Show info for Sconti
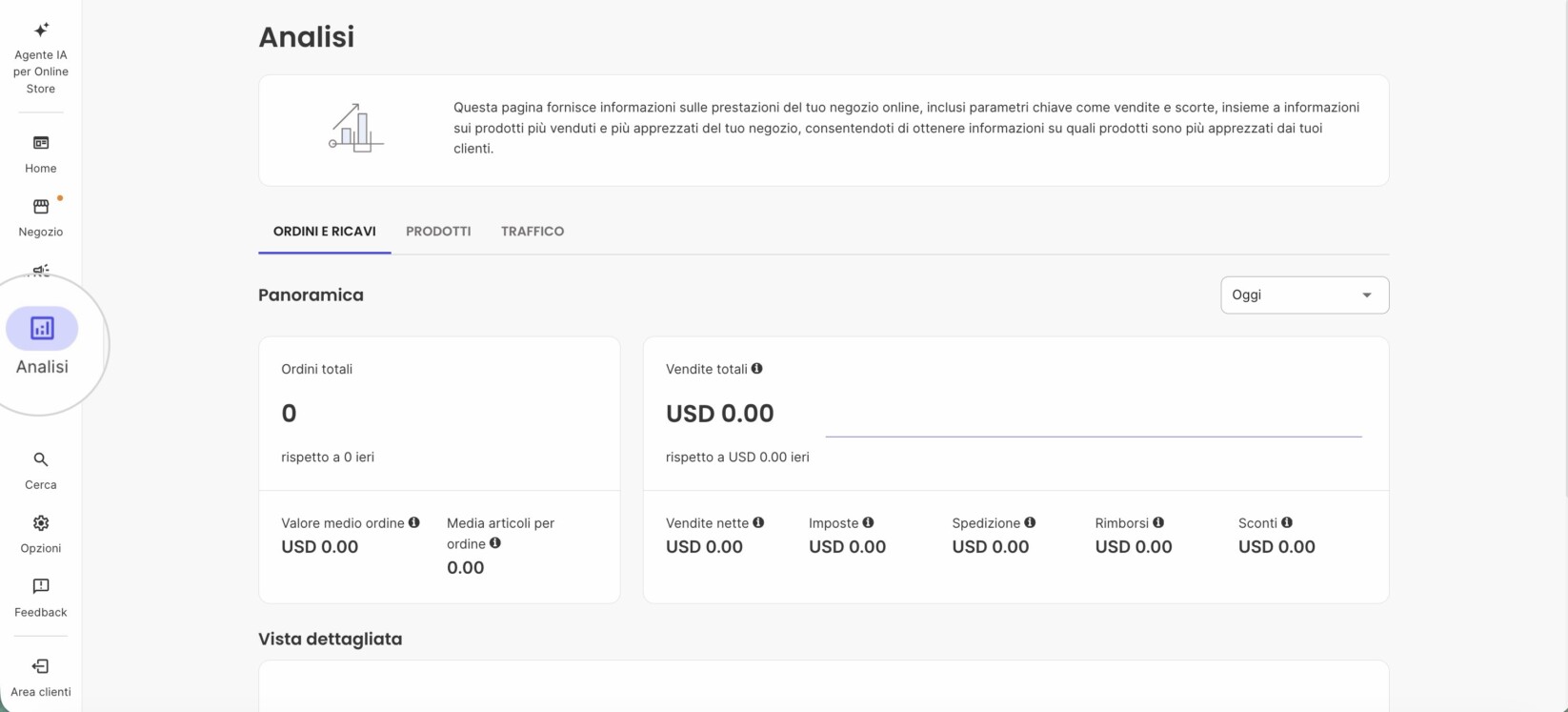 [1287, 522]
